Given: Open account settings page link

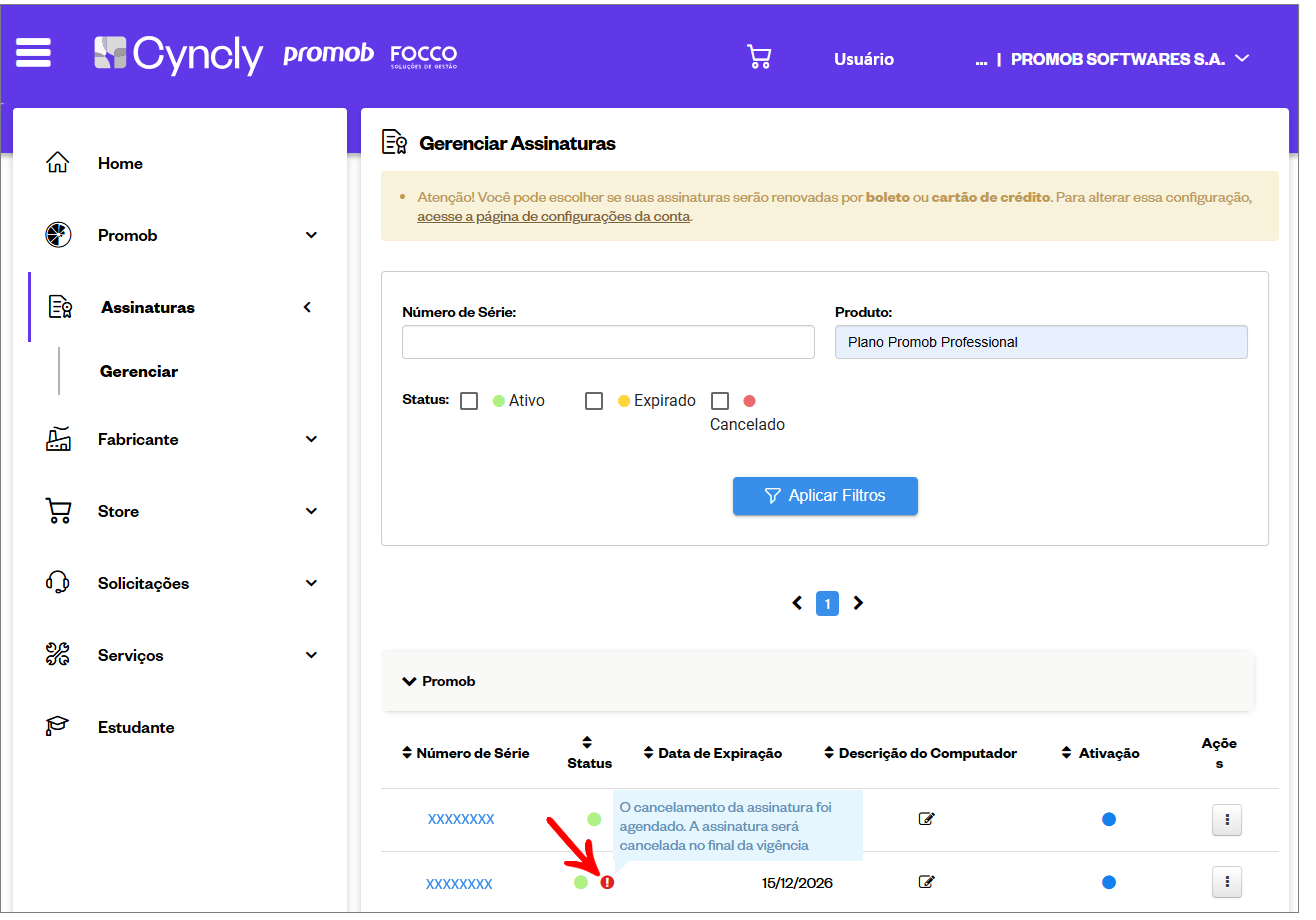Looking at the screenshot, I should 554,216.
